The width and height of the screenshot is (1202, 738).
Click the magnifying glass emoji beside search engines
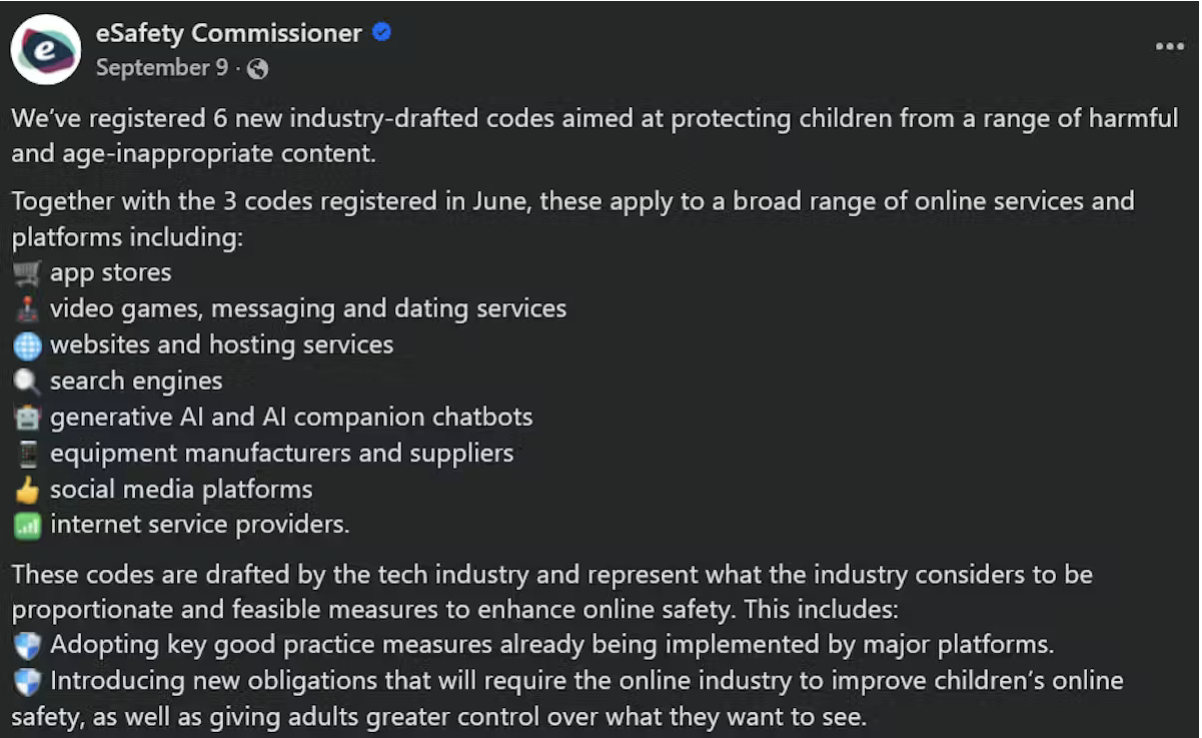(x=27, y=381)
